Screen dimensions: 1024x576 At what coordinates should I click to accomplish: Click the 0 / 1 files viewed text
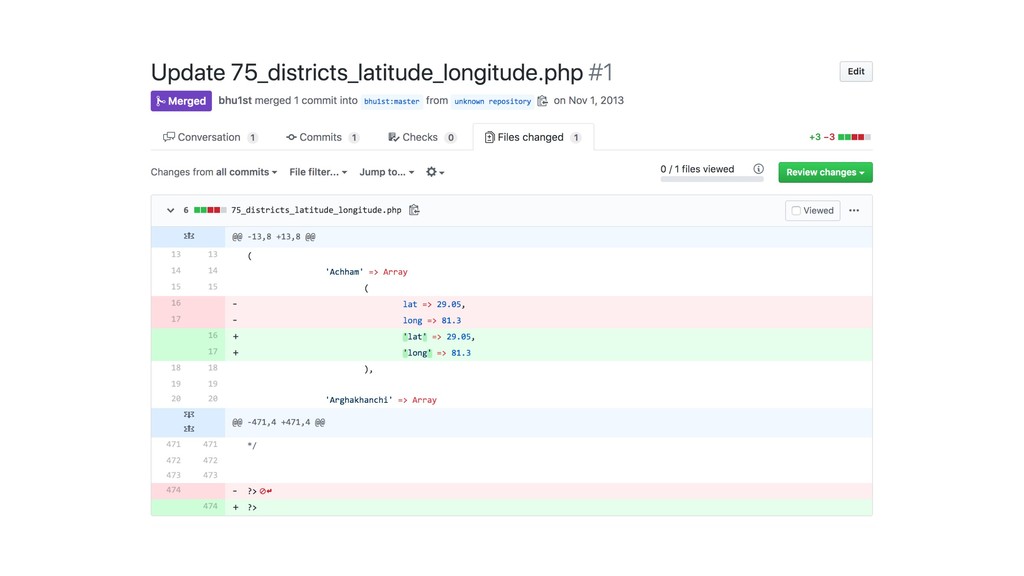click(697, 169)
